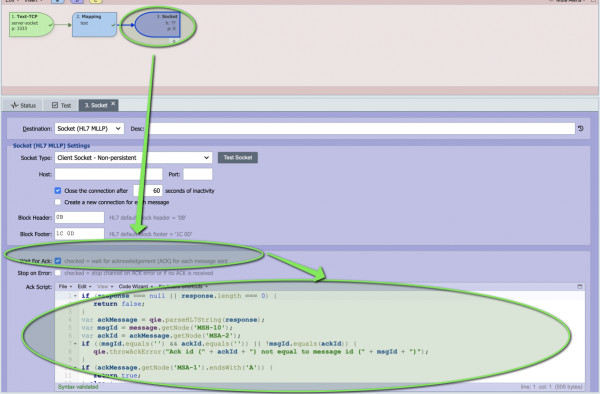Switch to the Test tab
The image size is (600, 394).
pyautogui.click(x=62, y=105)
